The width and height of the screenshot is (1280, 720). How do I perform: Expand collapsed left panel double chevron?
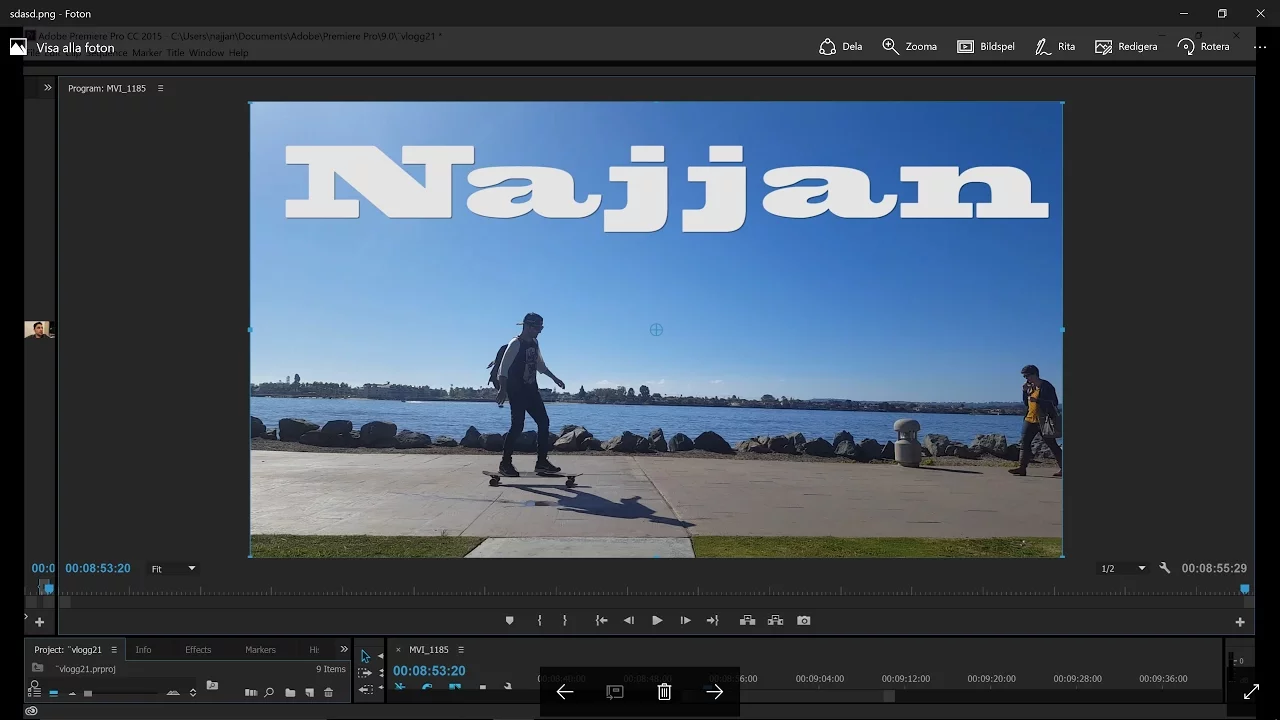click(x=47, y=88)
